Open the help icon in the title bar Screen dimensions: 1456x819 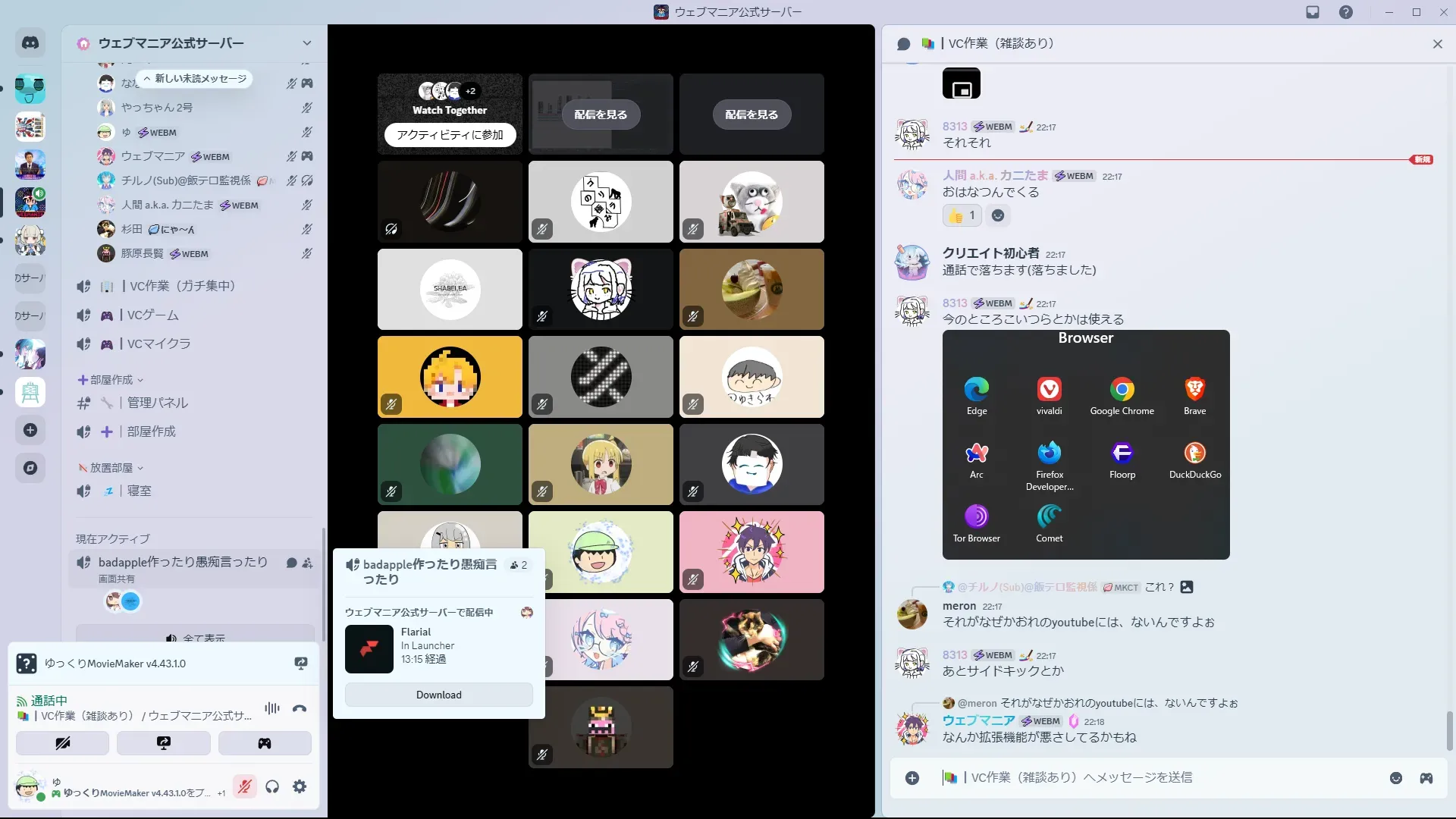click(1345, 12)
